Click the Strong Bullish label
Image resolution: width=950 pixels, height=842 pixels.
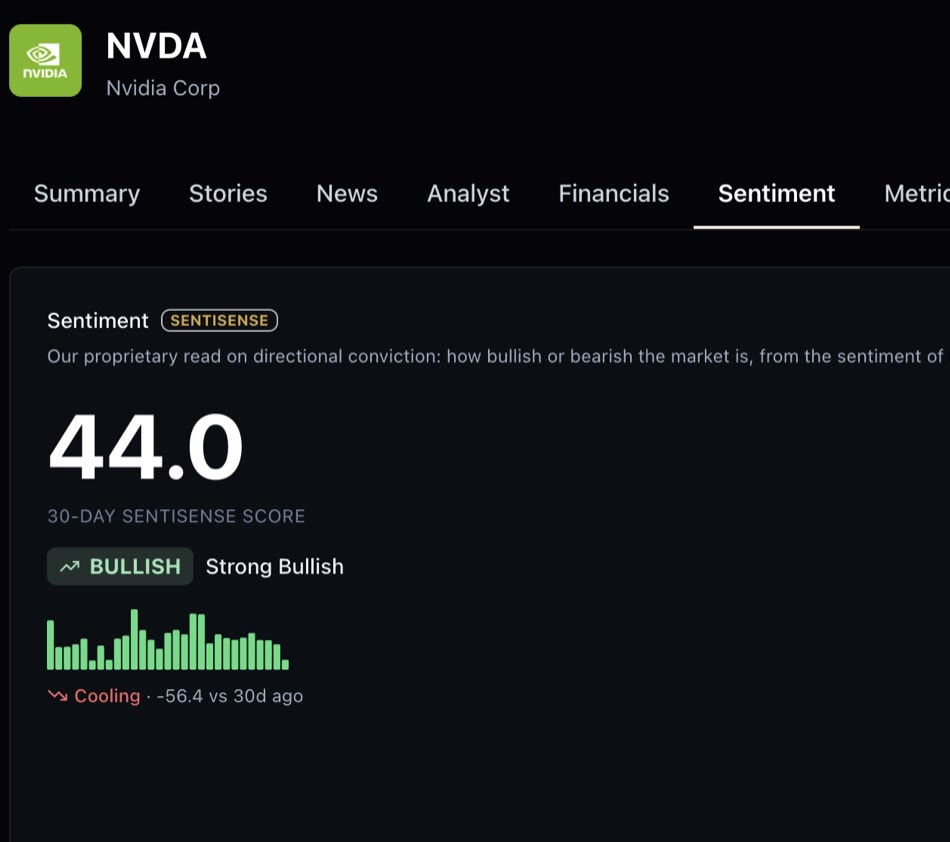pyautogui.click(x=274, y=566)
